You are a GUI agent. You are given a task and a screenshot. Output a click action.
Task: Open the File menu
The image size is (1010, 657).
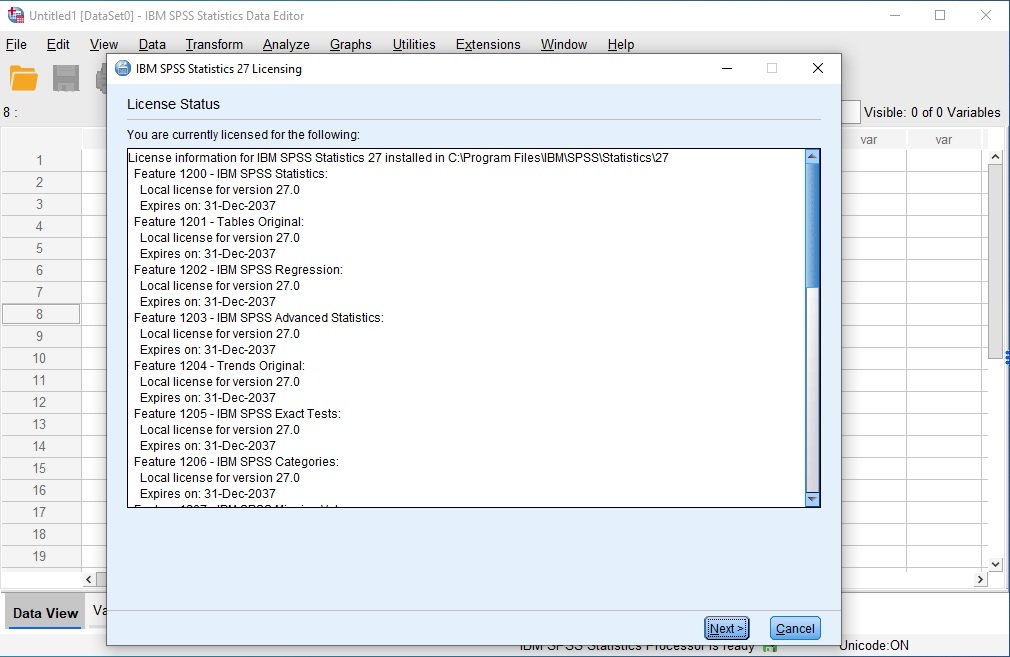pyautogui.click(x=16, y=44)
